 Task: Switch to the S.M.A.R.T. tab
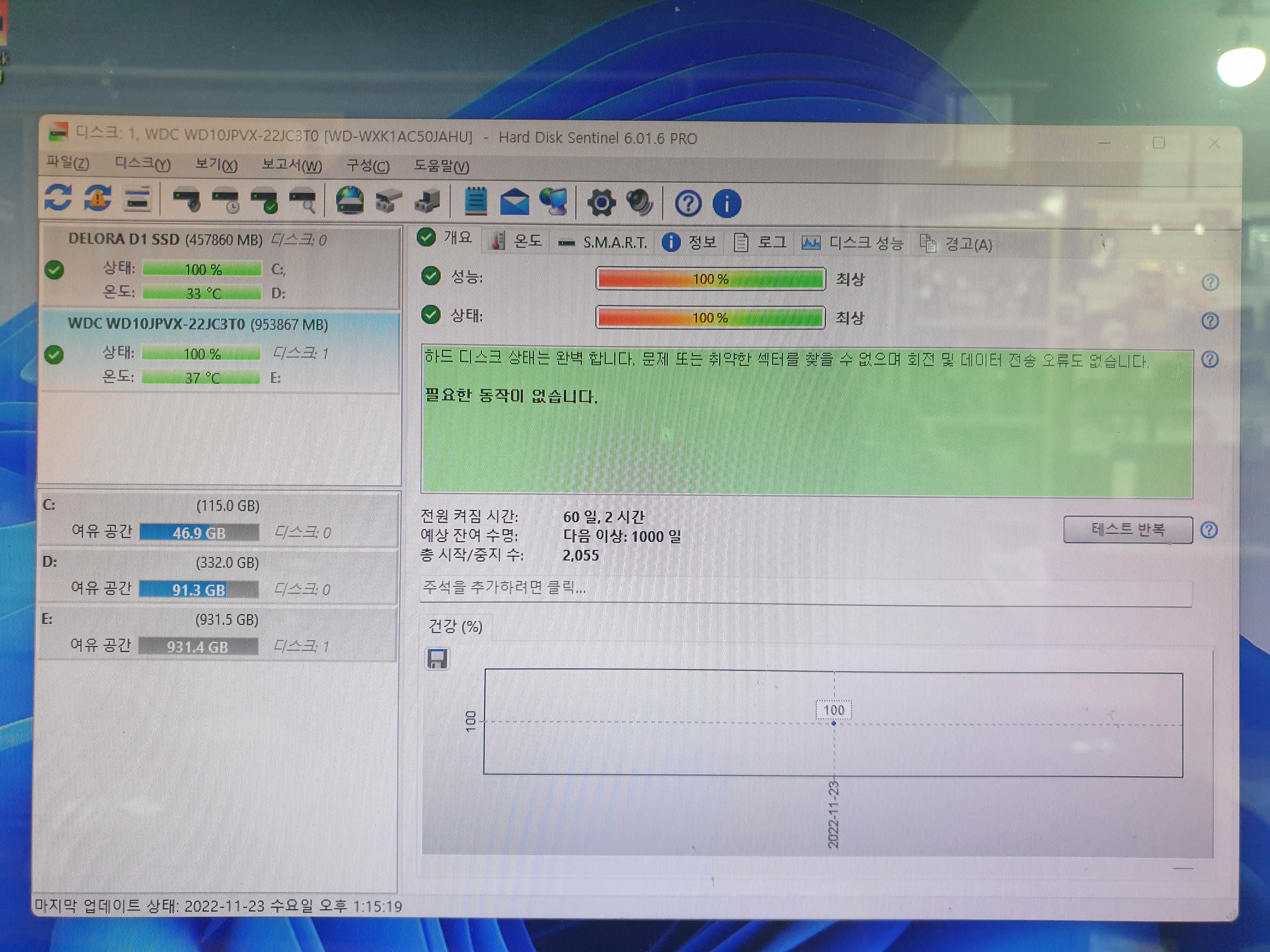click(603, 243)
